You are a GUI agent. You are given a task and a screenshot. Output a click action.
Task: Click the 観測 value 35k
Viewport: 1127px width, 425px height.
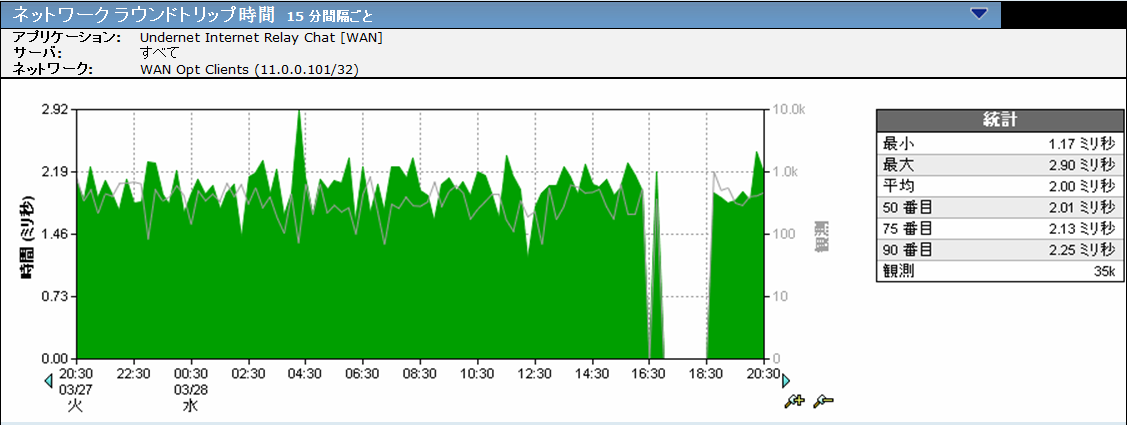click(x=1105, y=271)
